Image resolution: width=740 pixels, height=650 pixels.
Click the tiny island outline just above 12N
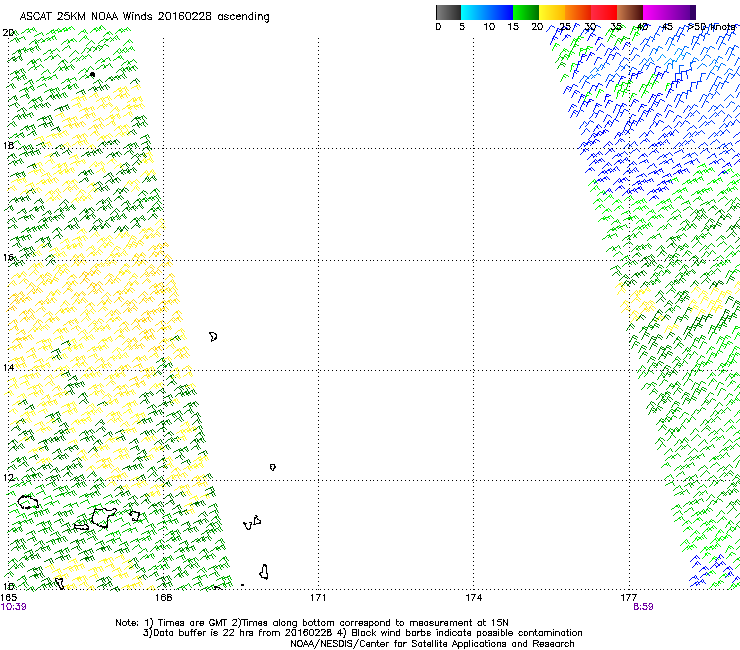tap(273, 467)
